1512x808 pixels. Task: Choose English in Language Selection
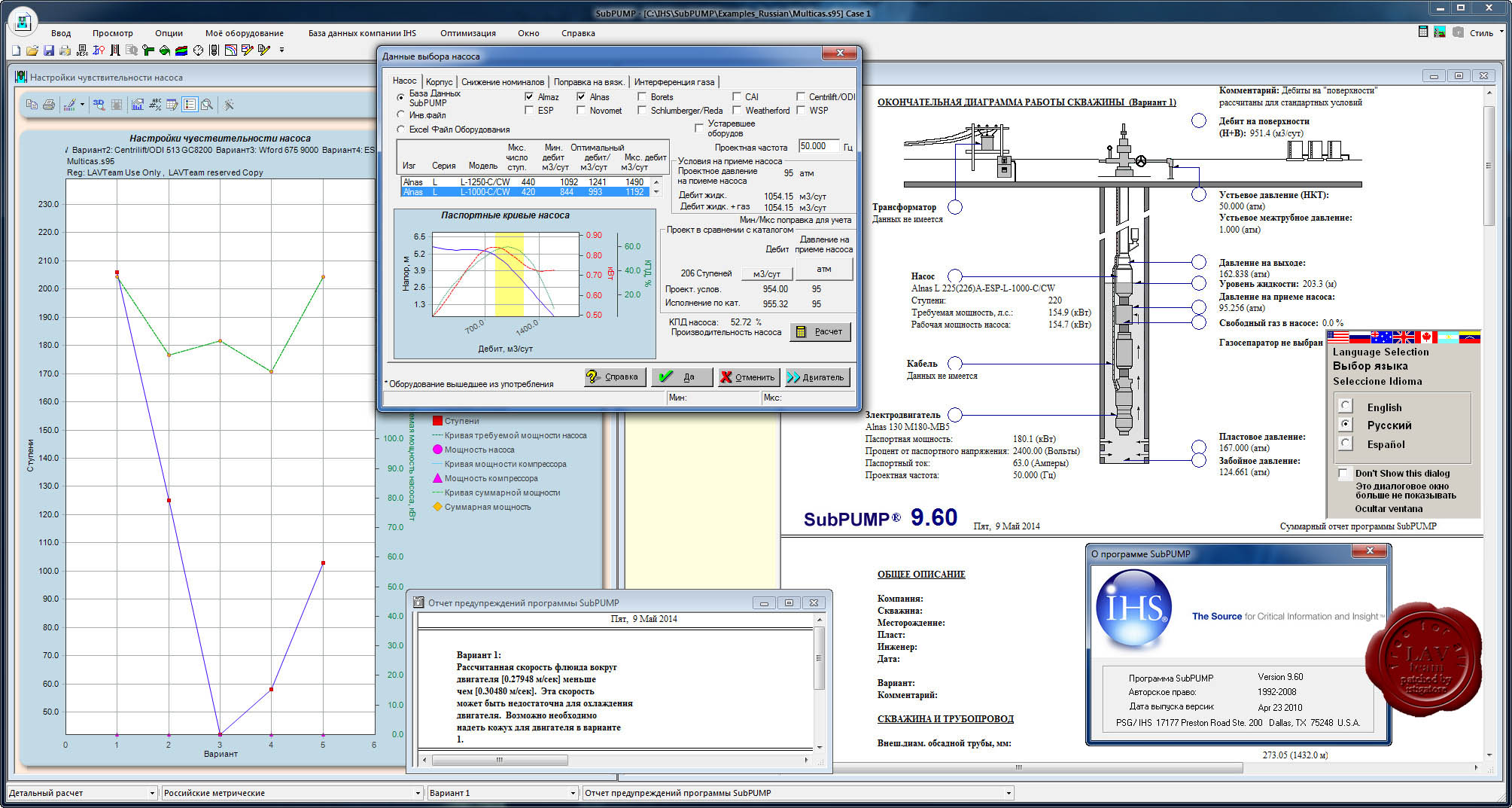pos(1346,406)
